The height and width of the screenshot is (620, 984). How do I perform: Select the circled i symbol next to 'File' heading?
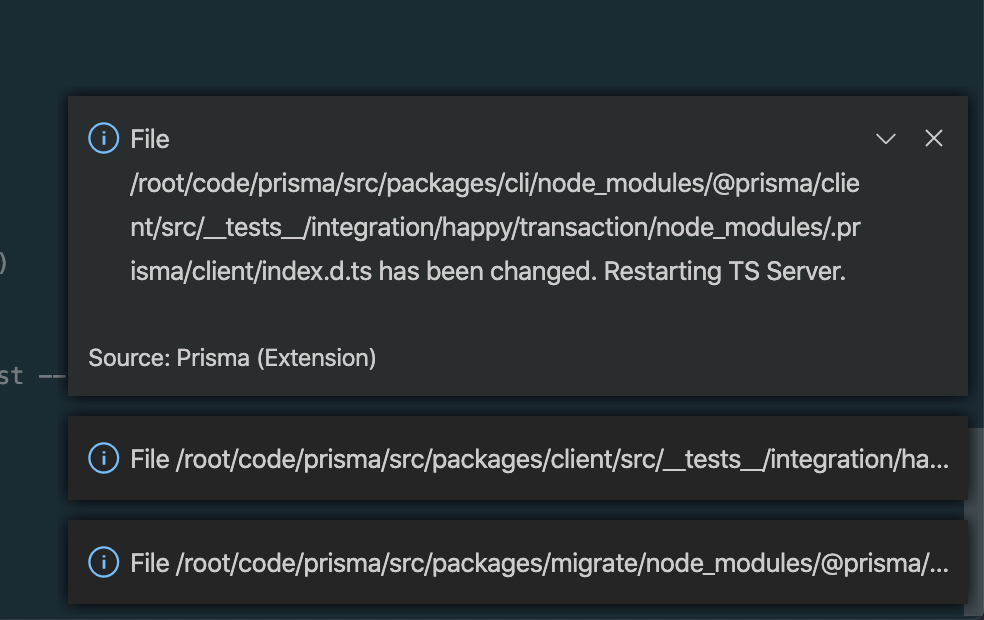(x=103, y=139)
